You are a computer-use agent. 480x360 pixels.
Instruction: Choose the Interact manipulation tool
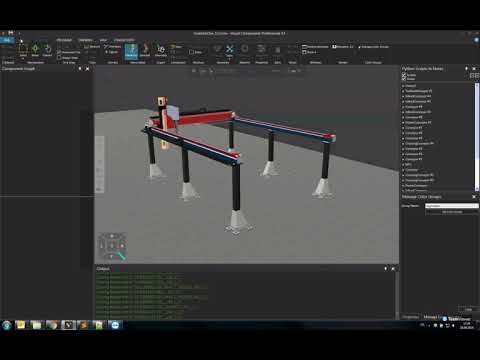(47, 51)
